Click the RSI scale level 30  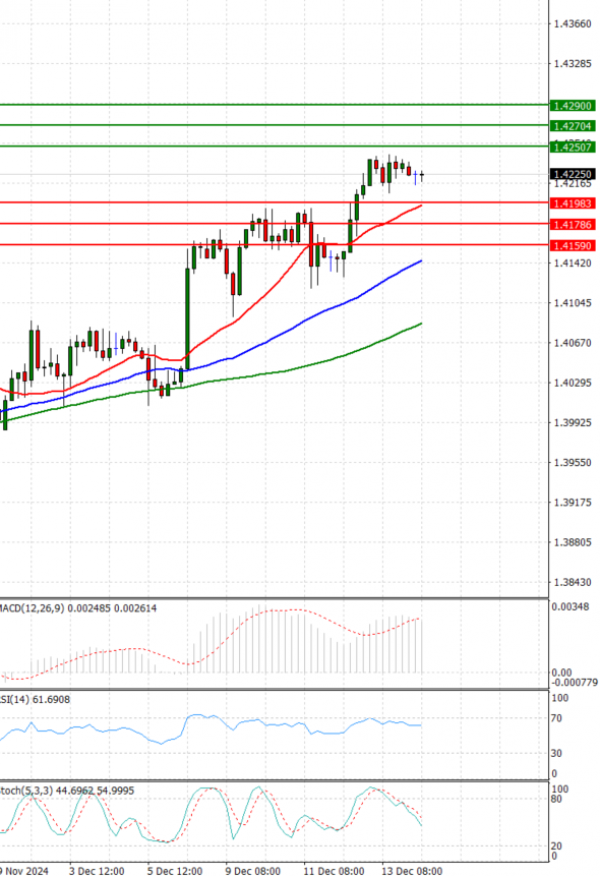[556, 754]
